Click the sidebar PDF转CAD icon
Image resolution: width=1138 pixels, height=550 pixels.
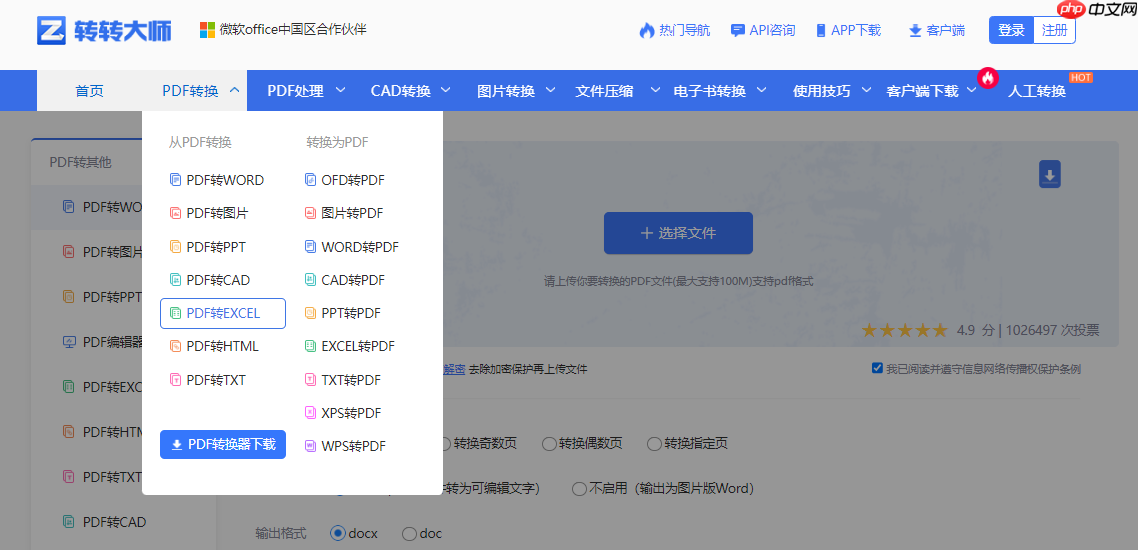pos(69,522)
